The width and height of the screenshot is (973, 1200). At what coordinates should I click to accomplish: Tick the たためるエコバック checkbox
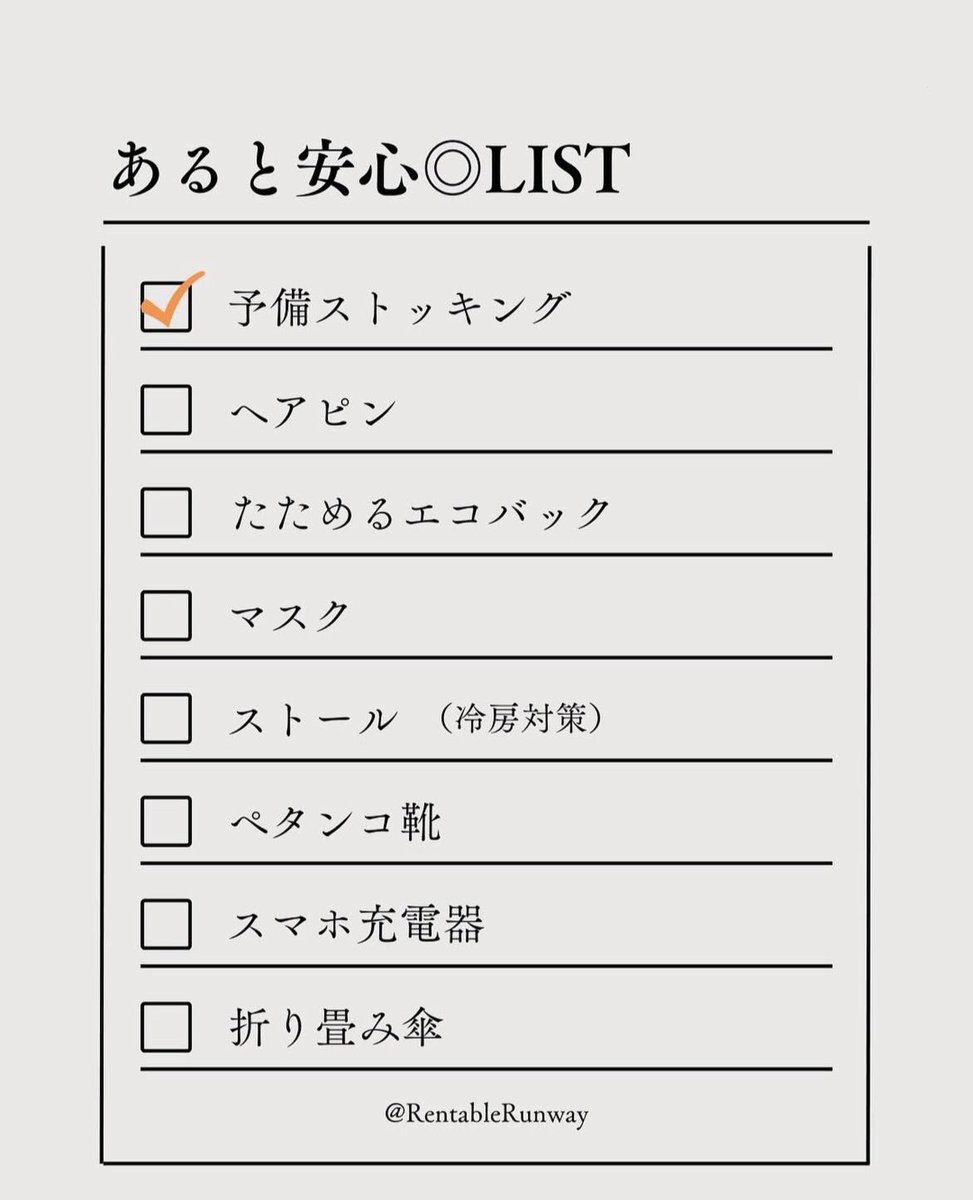coord(166,512)
